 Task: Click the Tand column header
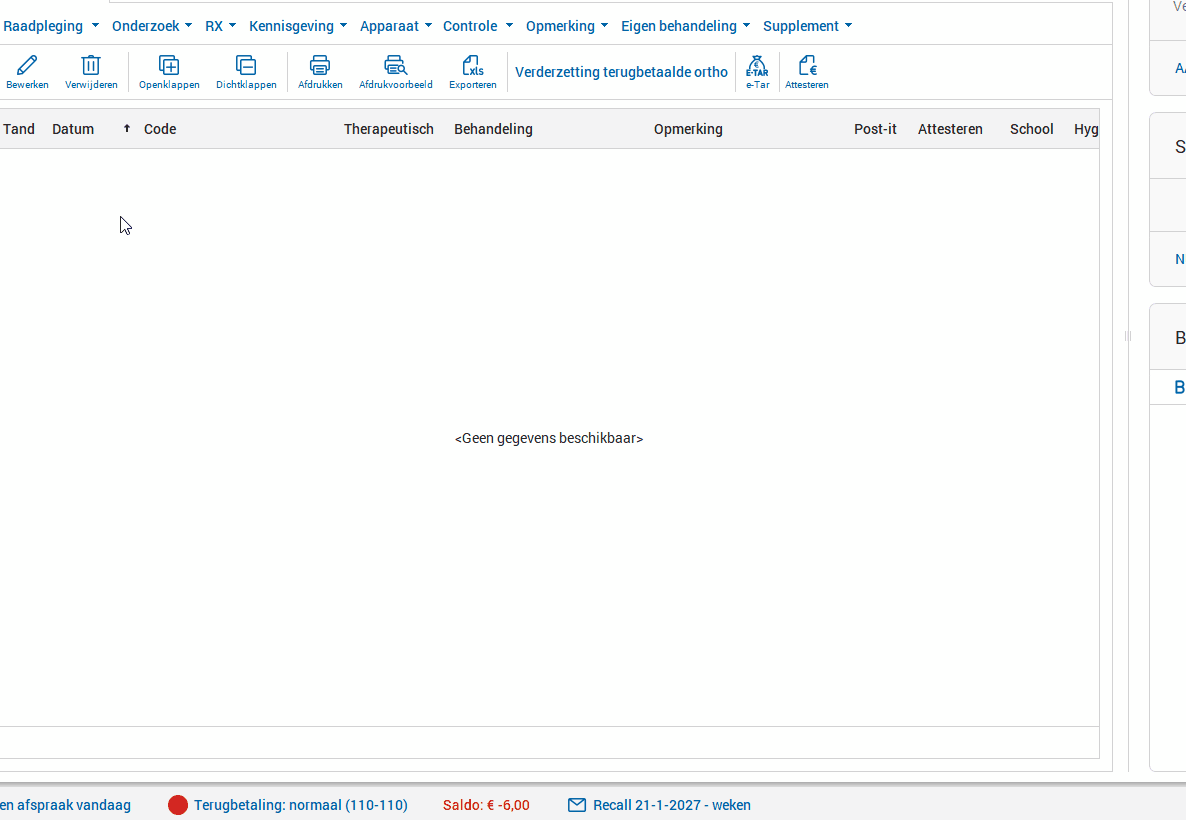(x=19, y=129)
